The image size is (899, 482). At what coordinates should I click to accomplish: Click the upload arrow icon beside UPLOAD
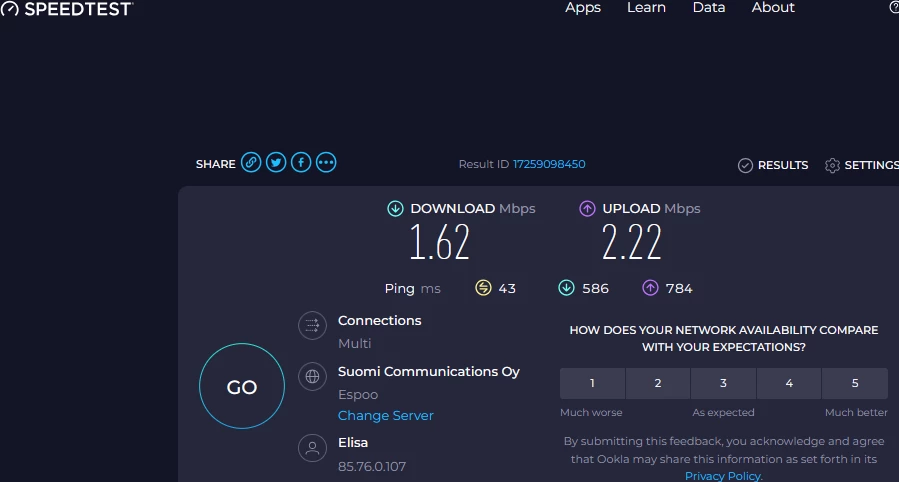pos(587,209)
